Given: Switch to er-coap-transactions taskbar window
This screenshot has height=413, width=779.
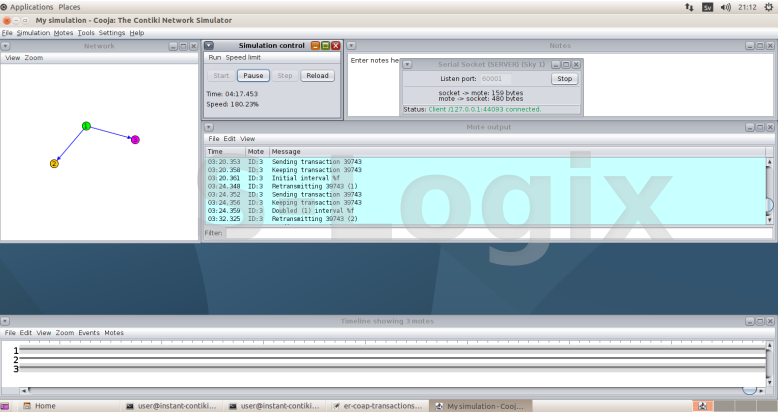Looking at the screenshot, I should point(378,406).
